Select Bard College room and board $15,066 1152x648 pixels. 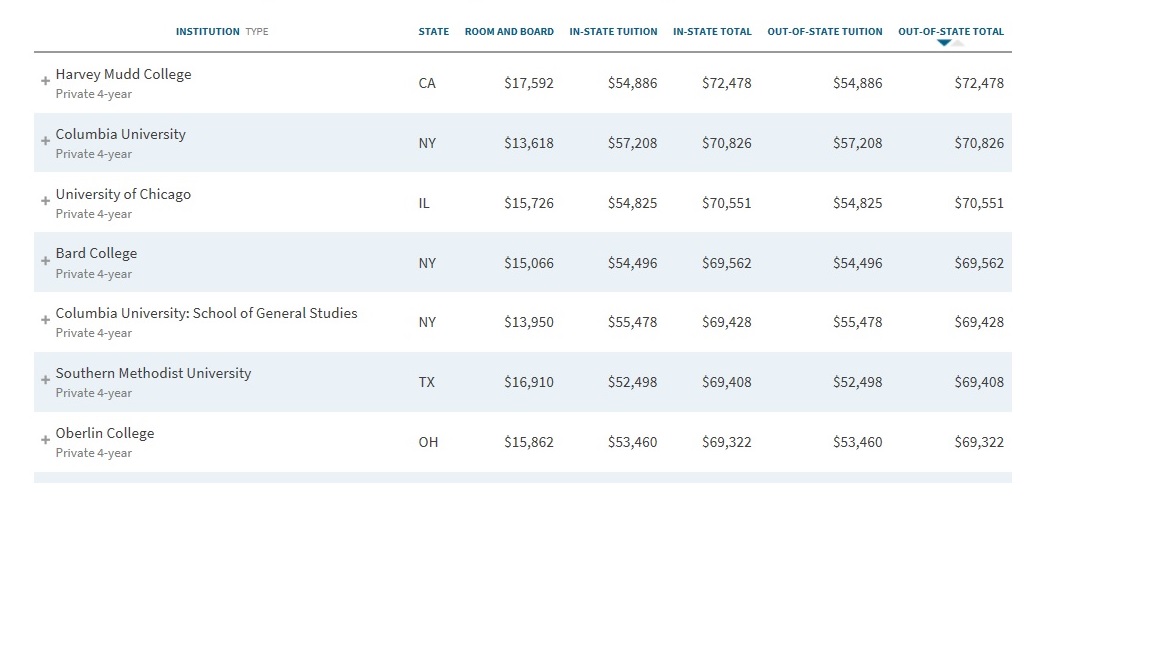(529, 263)
